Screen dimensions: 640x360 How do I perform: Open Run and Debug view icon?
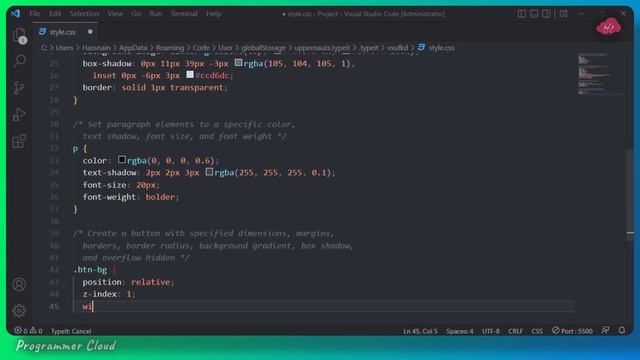[x=19, y=114]
